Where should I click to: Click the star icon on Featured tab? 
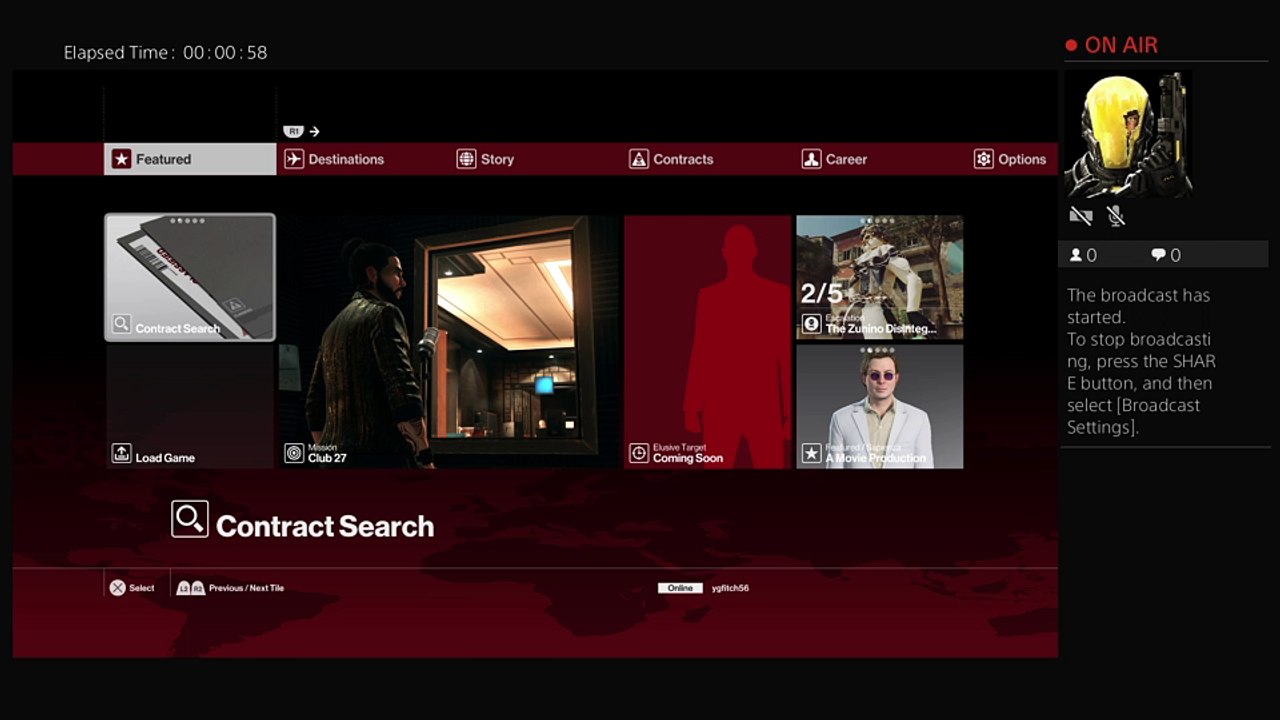(121, 159)
